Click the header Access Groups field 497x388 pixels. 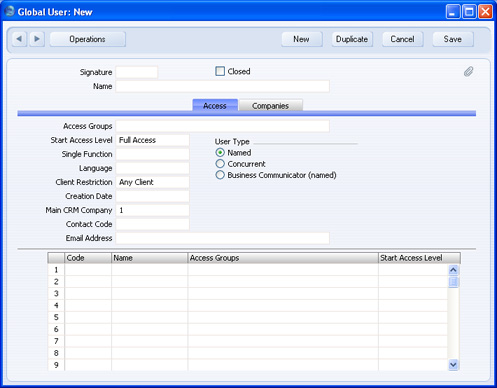[223, 126]
